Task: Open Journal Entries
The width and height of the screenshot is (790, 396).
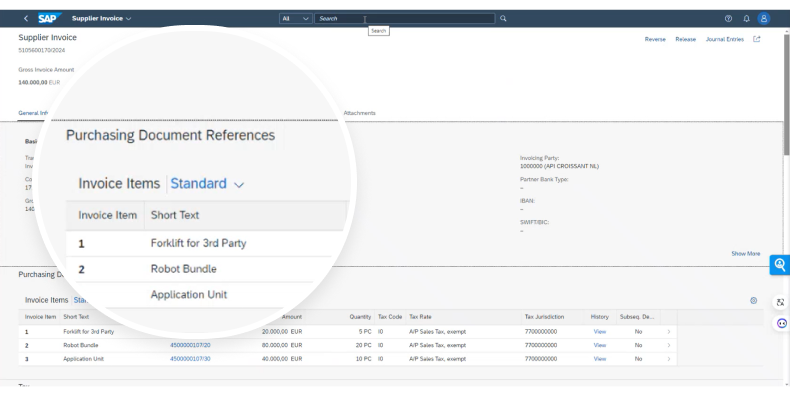Action: pos(725,39)
